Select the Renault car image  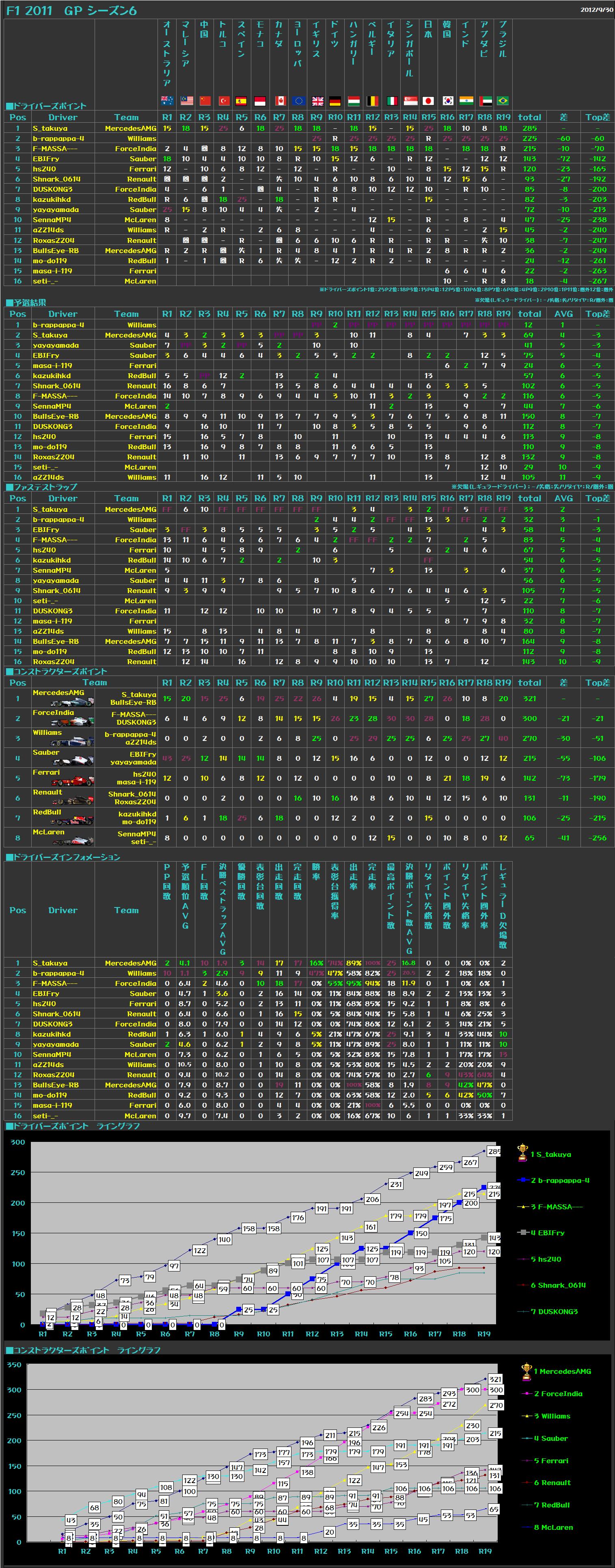73,801
